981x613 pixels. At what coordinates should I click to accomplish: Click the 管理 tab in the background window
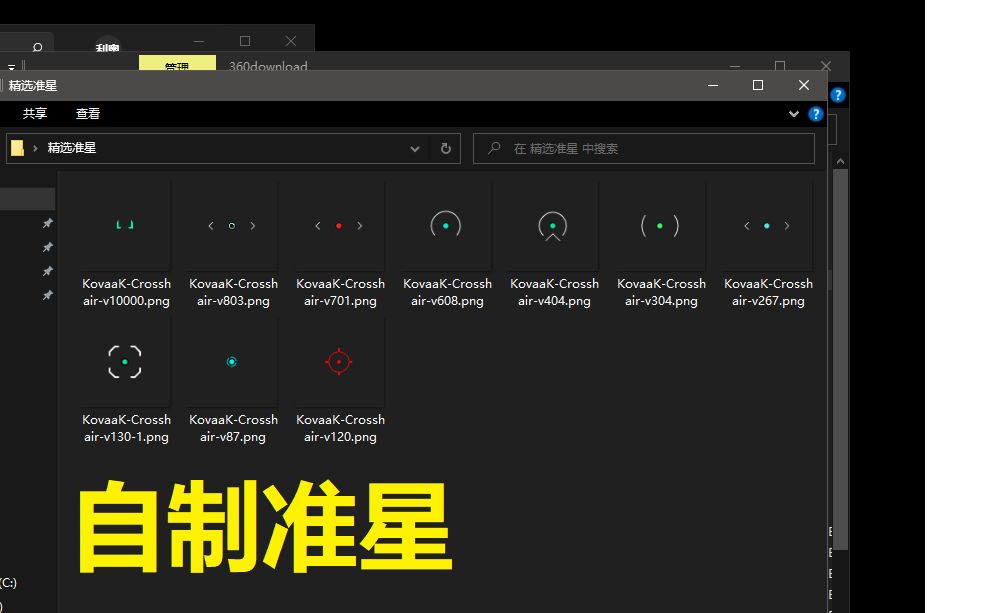click(x=176, y=63)
